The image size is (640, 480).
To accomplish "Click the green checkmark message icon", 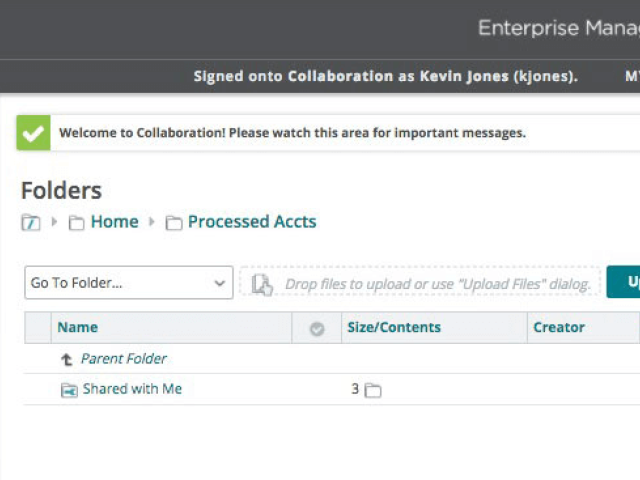I will point(33,133).
